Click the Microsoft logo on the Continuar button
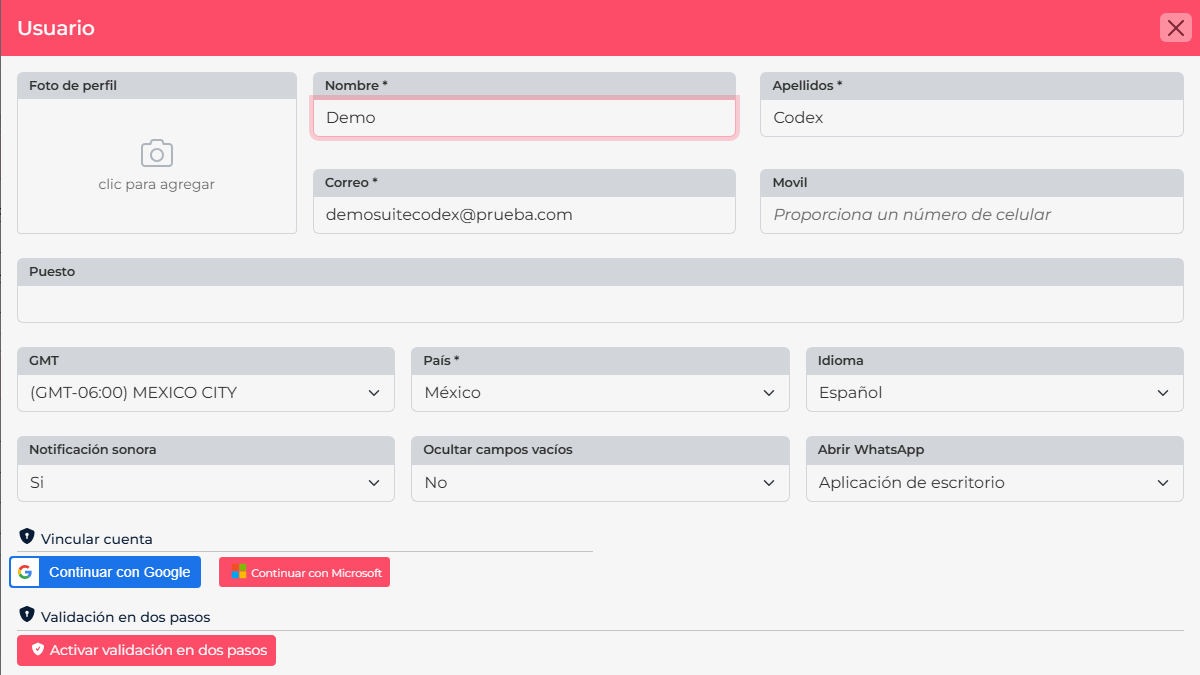 click(238, 572)
